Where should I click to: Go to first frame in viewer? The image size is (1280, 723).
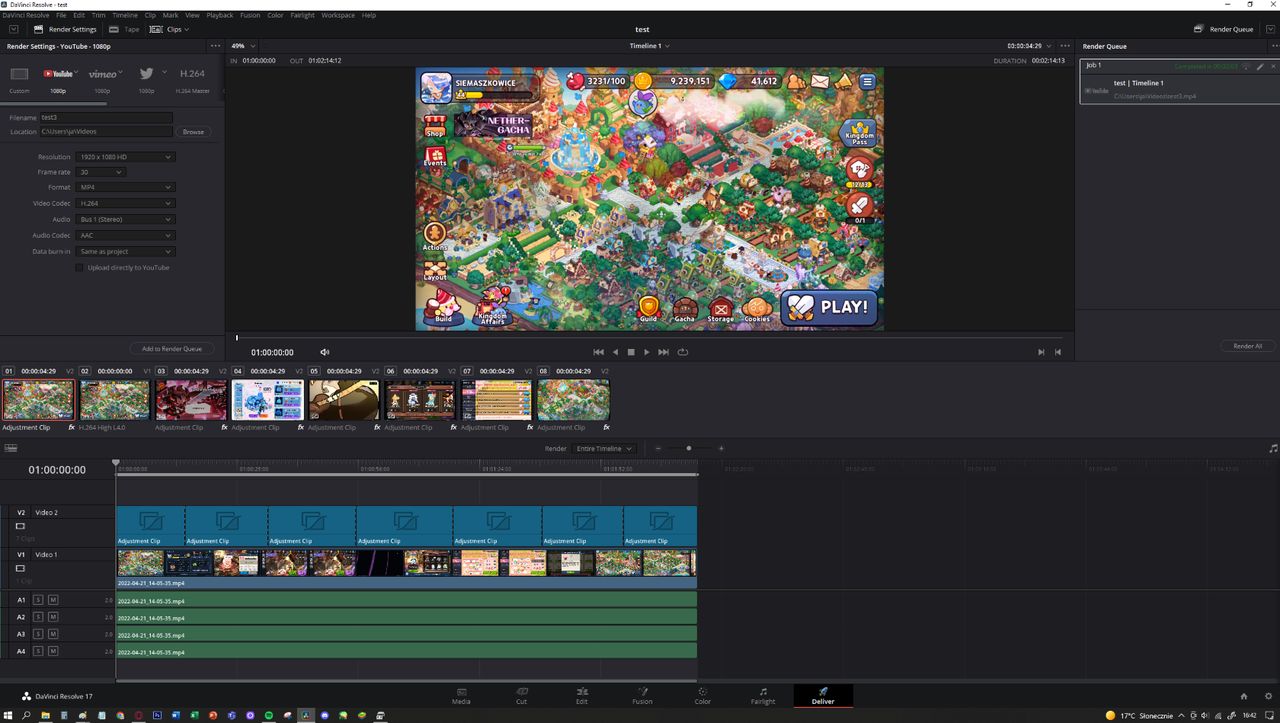pyautogui.click(x=598, y=352)
